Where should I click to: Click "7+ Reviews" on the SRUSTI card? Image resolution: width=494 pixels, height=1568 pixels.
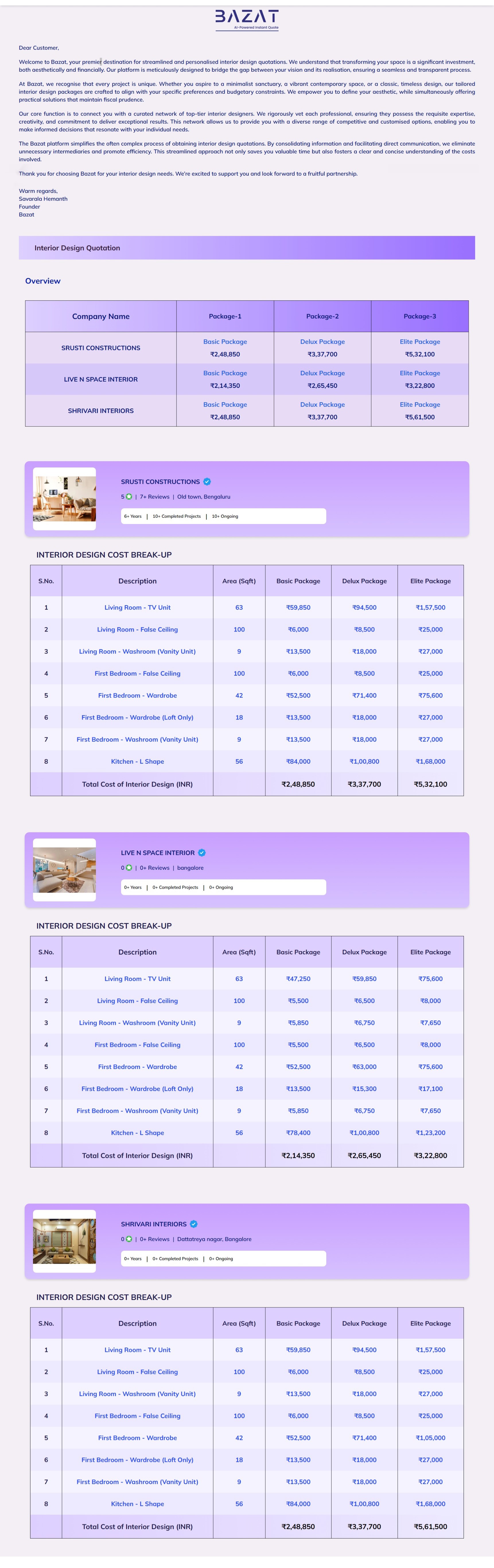[155, 497]
